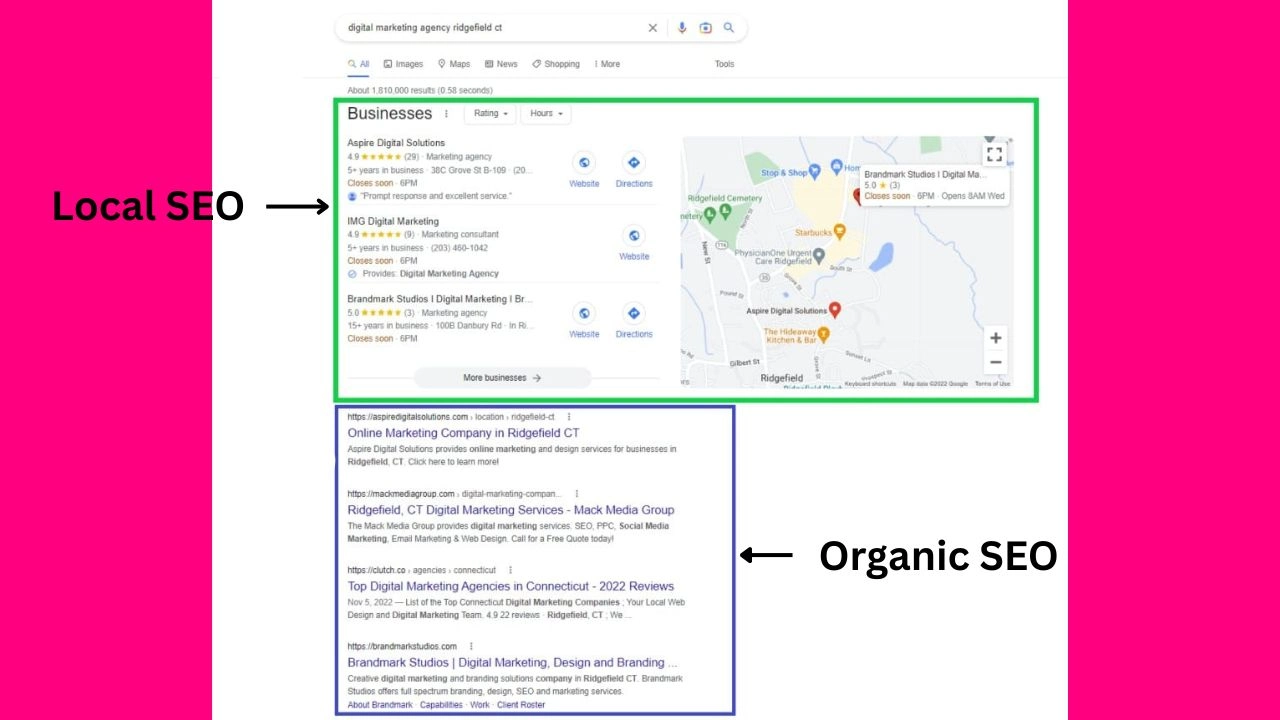The image size is (1280, 720).
Task: Open the Capabilities sitelink
Action: click(x=441, y=705)
